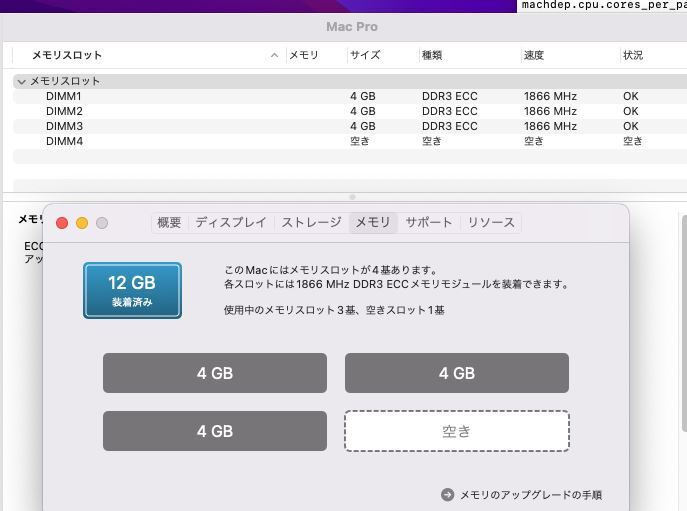Switch to the ディスプレイ tab
The width and height of the screenshot is (687, 511).
231,223
